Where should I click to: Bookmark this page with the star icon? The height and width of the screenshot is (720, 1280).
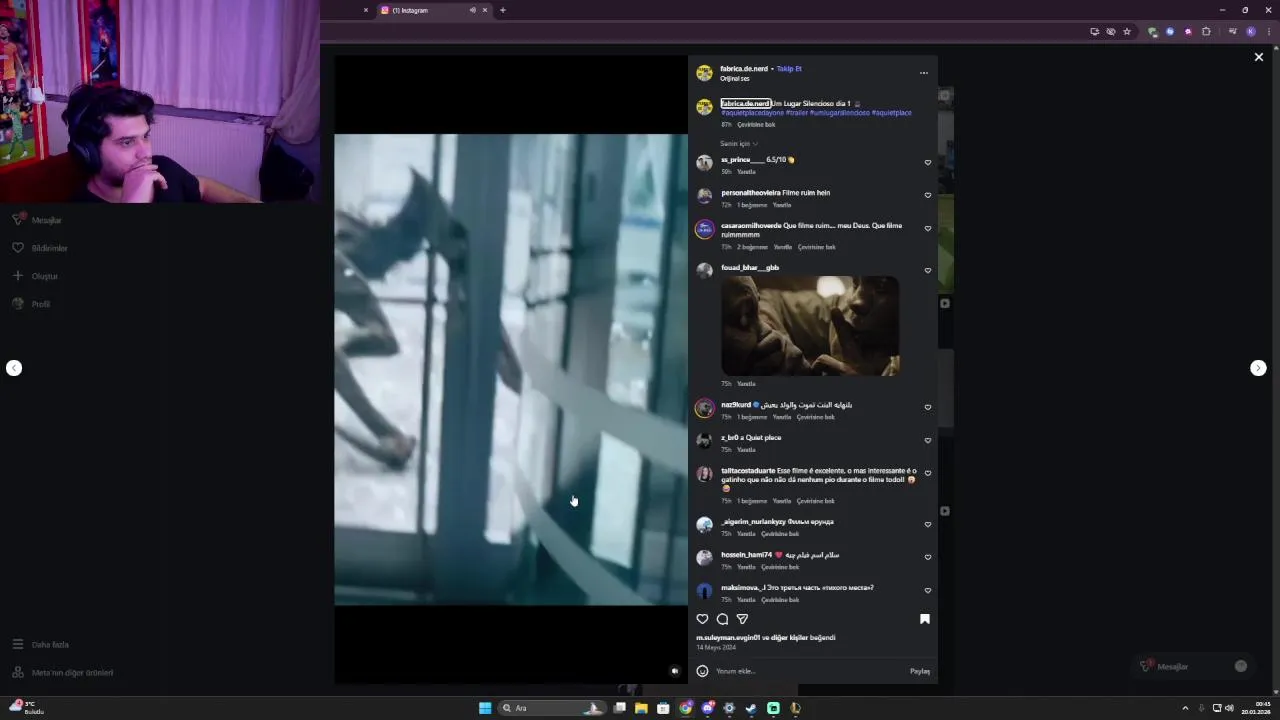coord(1127,32)
